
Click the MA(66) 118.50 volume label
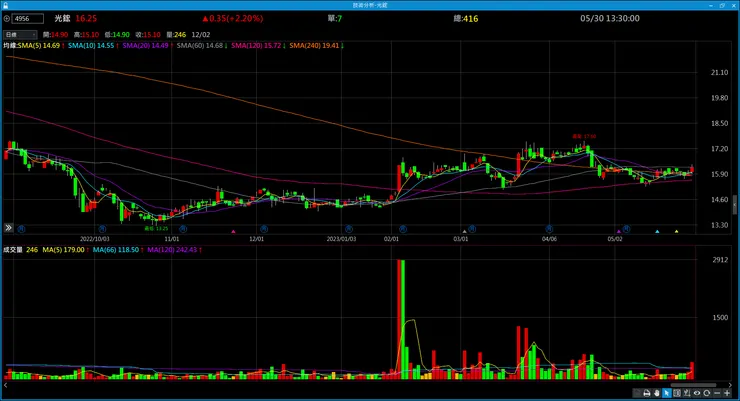pyautogui.click(x=116, y=250)
